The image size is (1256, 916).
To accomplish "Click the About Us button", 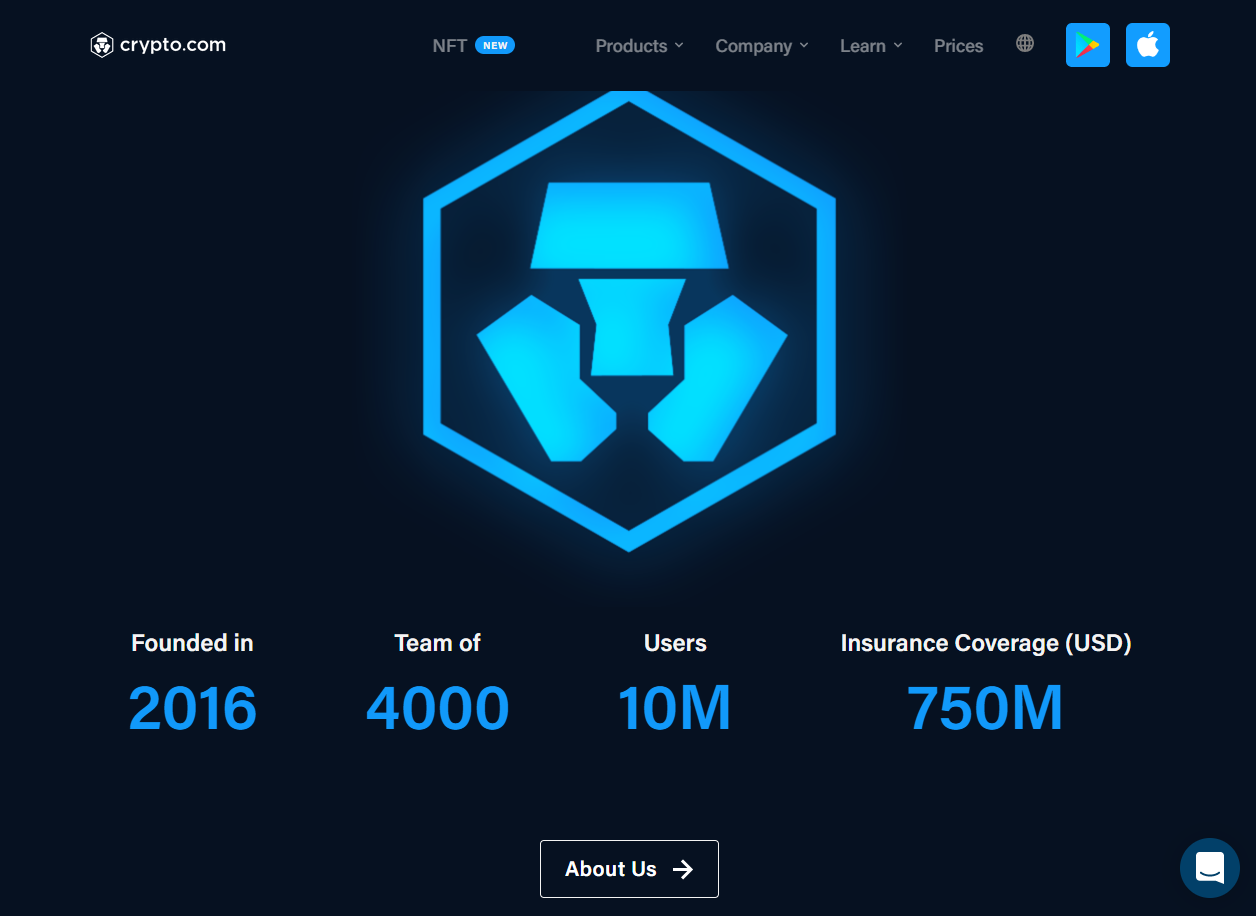I will click(629, 869).
